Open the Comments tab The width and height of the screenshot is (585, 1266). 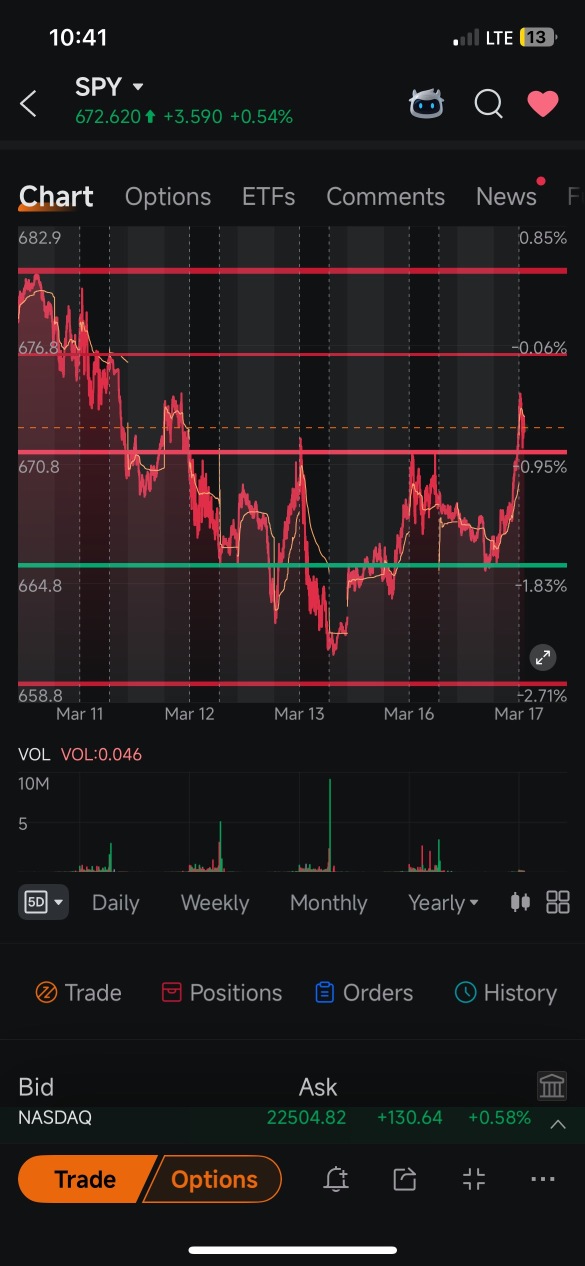click(x=385, y=197)
